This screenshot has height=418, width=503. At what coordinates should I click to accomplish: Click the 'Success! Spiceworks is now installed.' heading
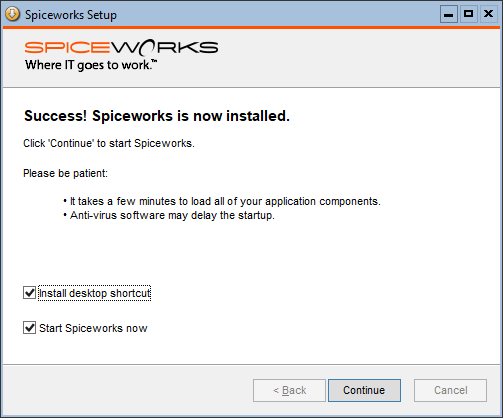[157, 116]
